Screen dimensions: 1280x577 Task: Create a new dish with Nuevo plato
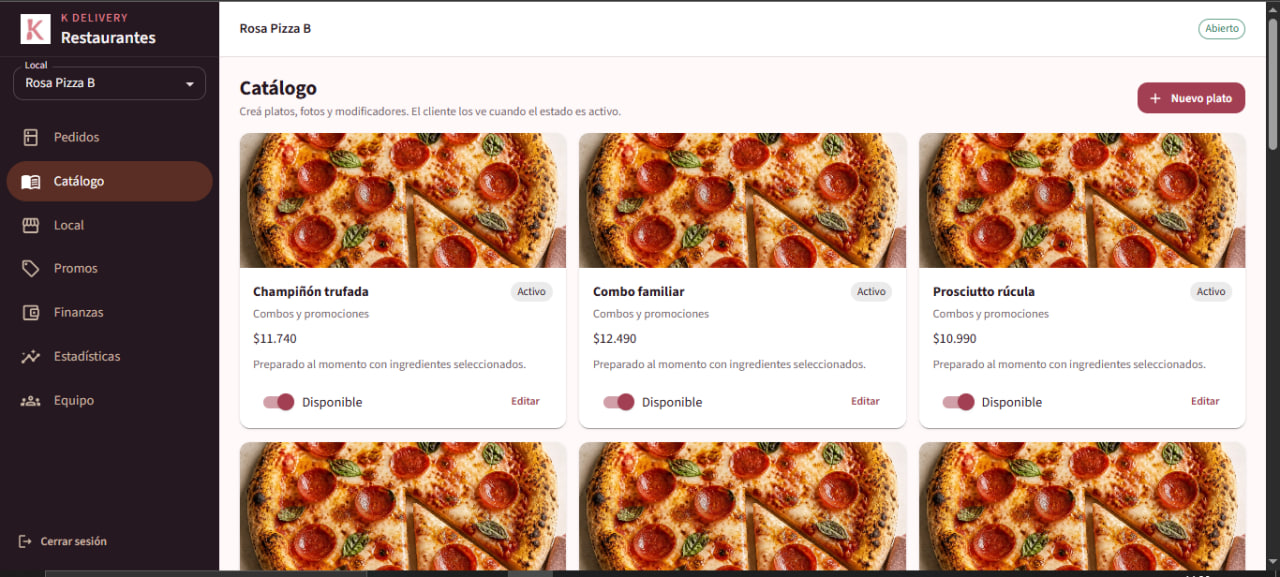click(x=1191, y=98)
